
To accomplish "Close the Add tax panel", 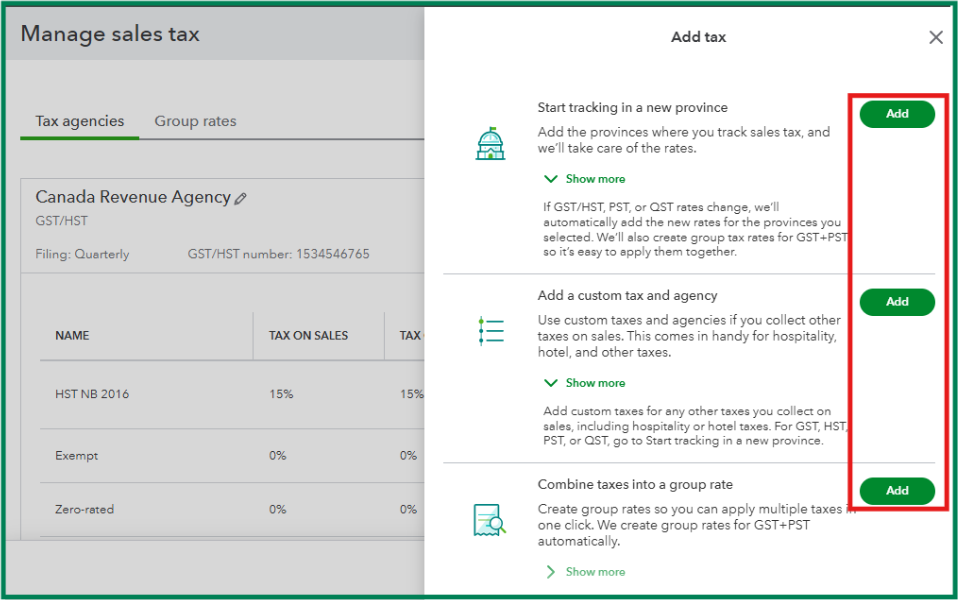I will point(936,38).
